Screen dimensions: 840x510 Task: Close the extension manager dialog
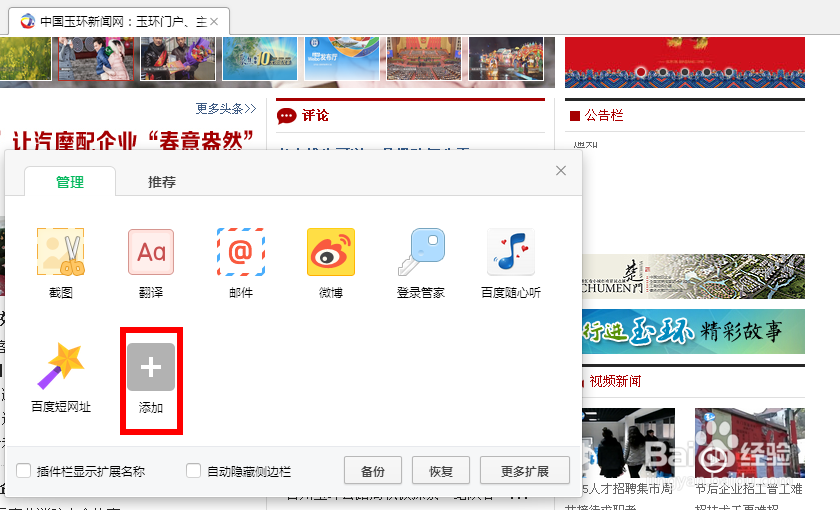[561, 170]
